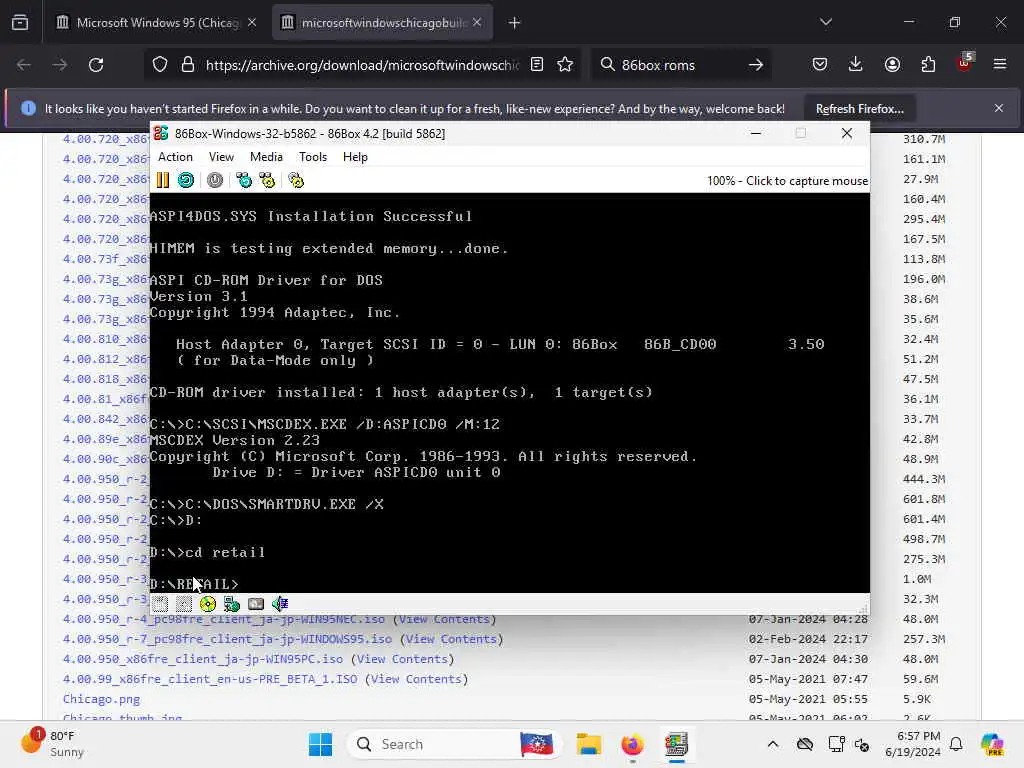The width and height of the screenshot is (1024, 768).
Task: Open the Firefox Downloads panel
Action: 856,65
